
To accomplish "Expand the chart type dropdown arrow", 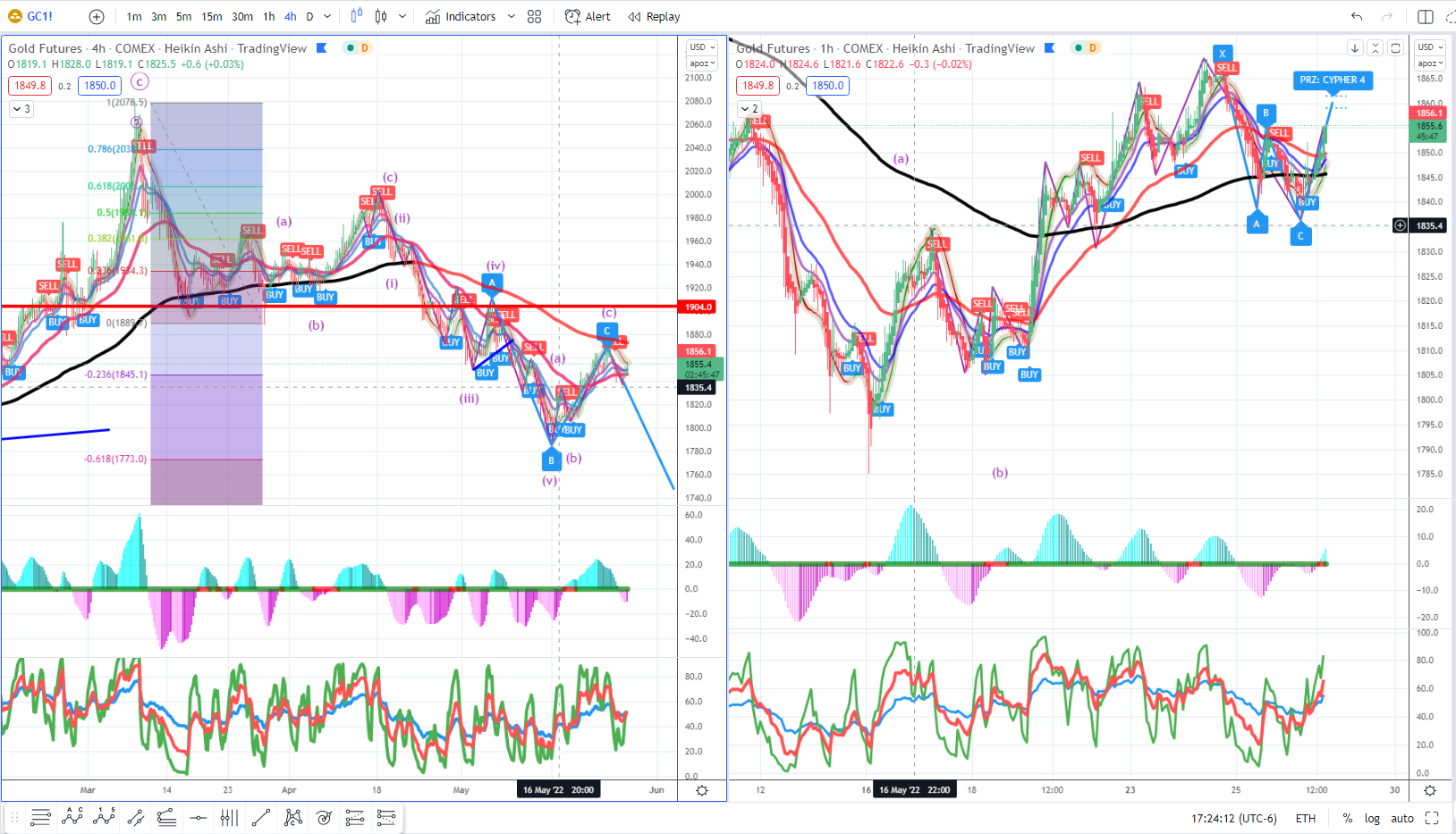I will (x=402, y=16).
